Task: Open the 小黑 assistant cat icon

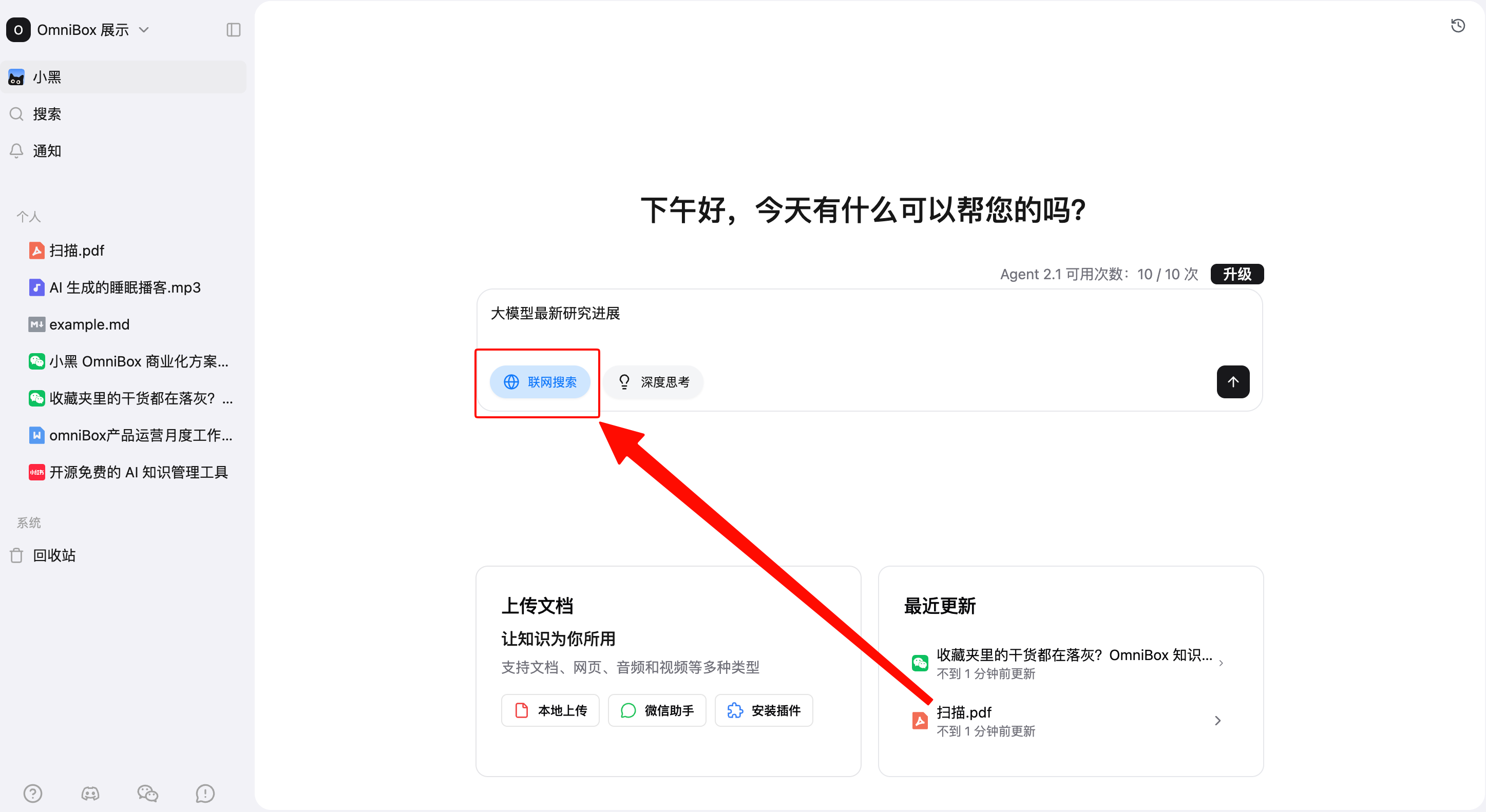Action: [16, 78]
